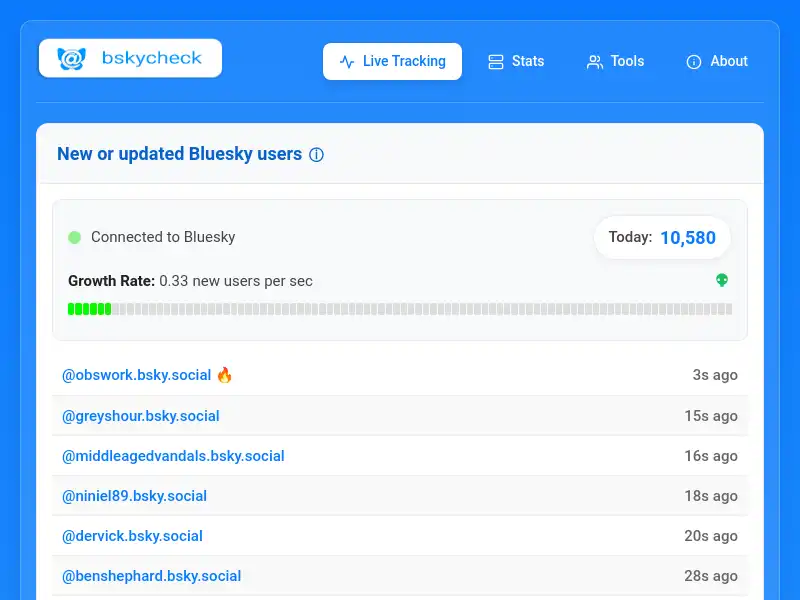Click the people icon next to Tools
The width and height of the screenshot is (800, 600).
594,61
